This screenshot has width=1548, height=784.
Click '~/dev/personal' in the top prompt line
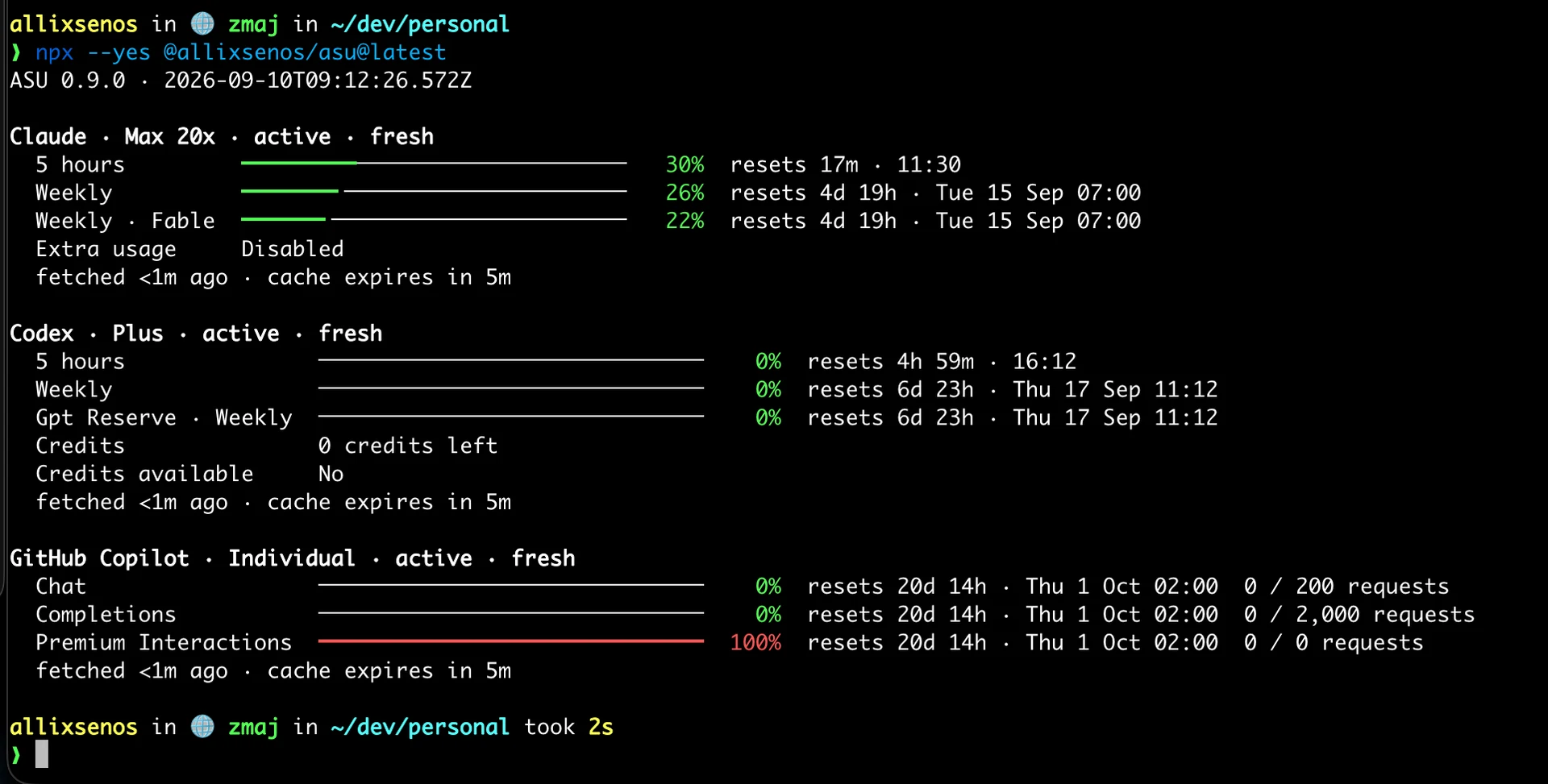[420, 24]
